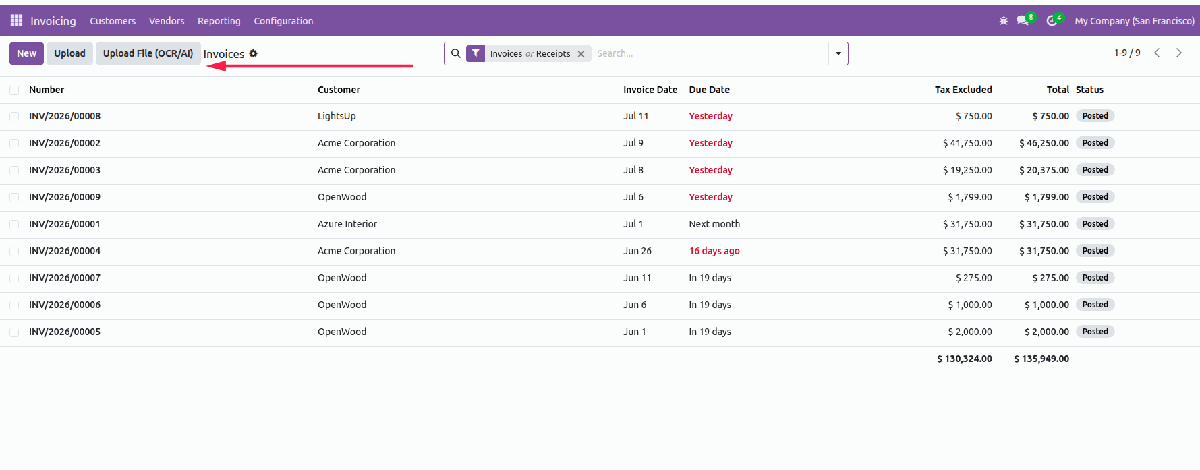
Task: Open invoice INV/2026/00001
Action: point(65,224)
